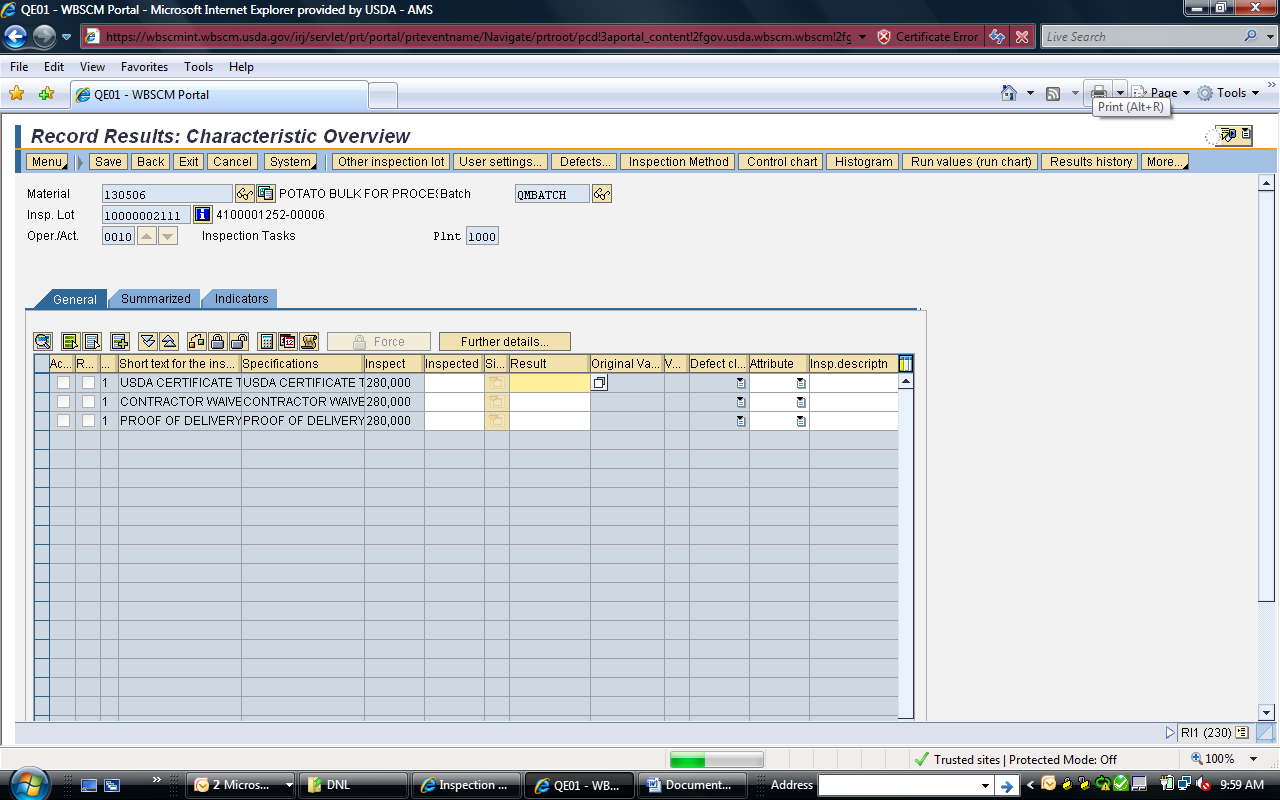
Task: Click the RSS feeds icon
Action: (1053, 93)
